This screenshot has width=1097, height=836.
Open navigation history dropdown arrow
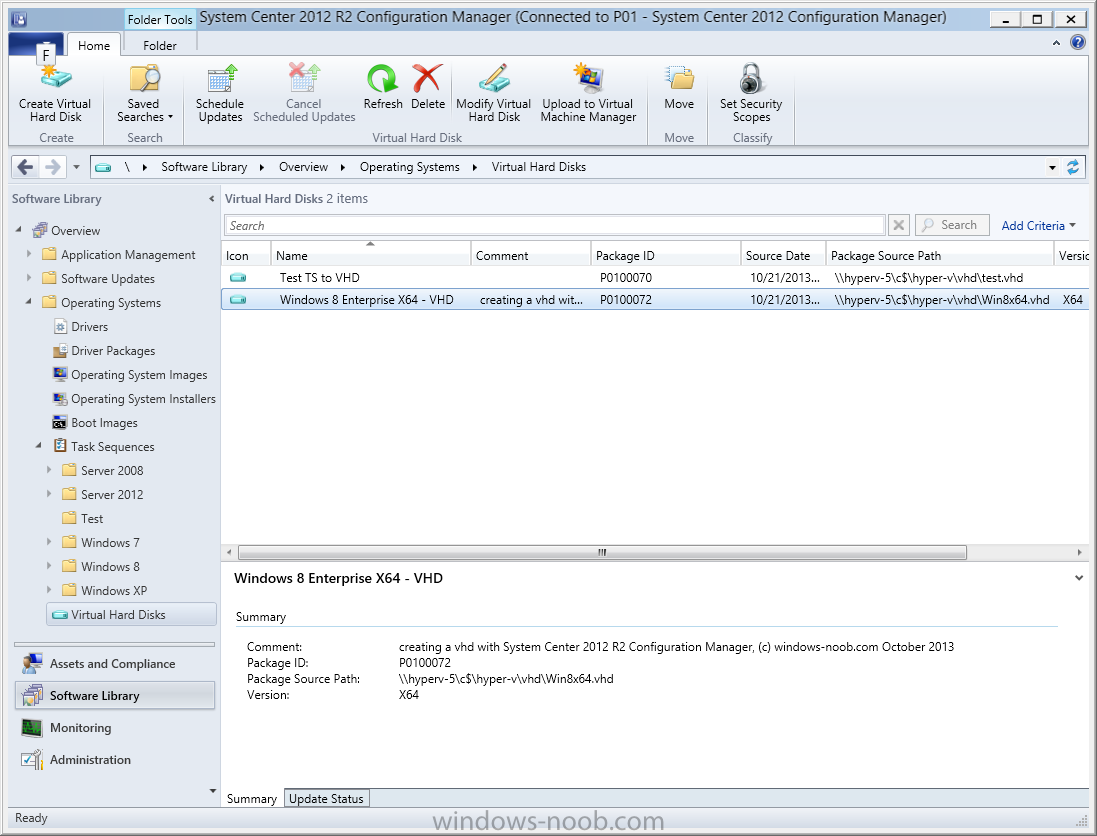76,167
